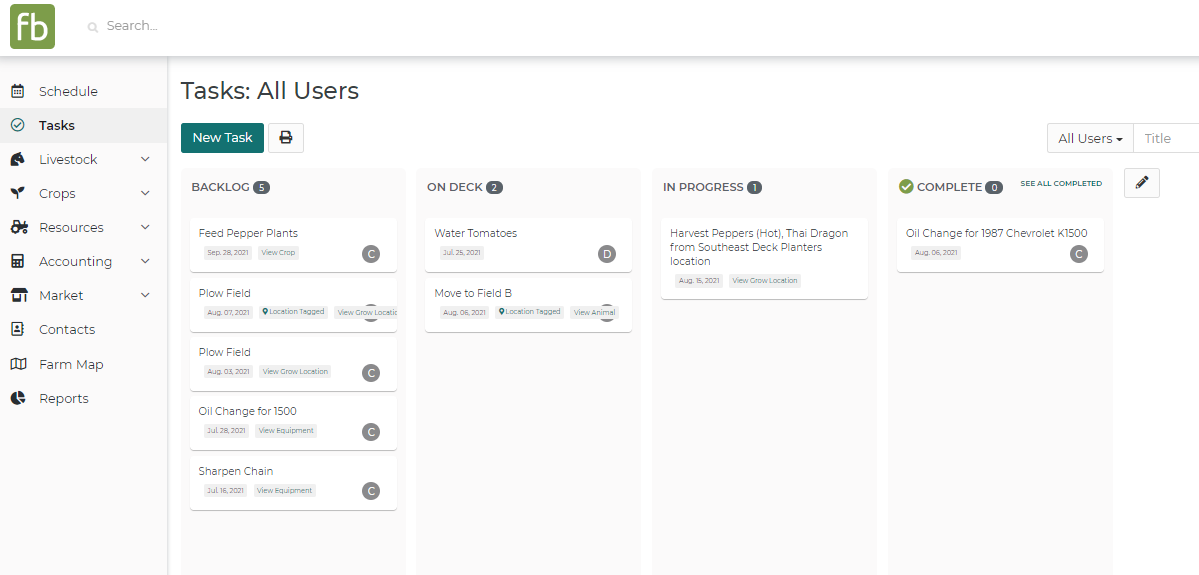
Task: Click the Farm Map icon
Action: click(18, 364)
